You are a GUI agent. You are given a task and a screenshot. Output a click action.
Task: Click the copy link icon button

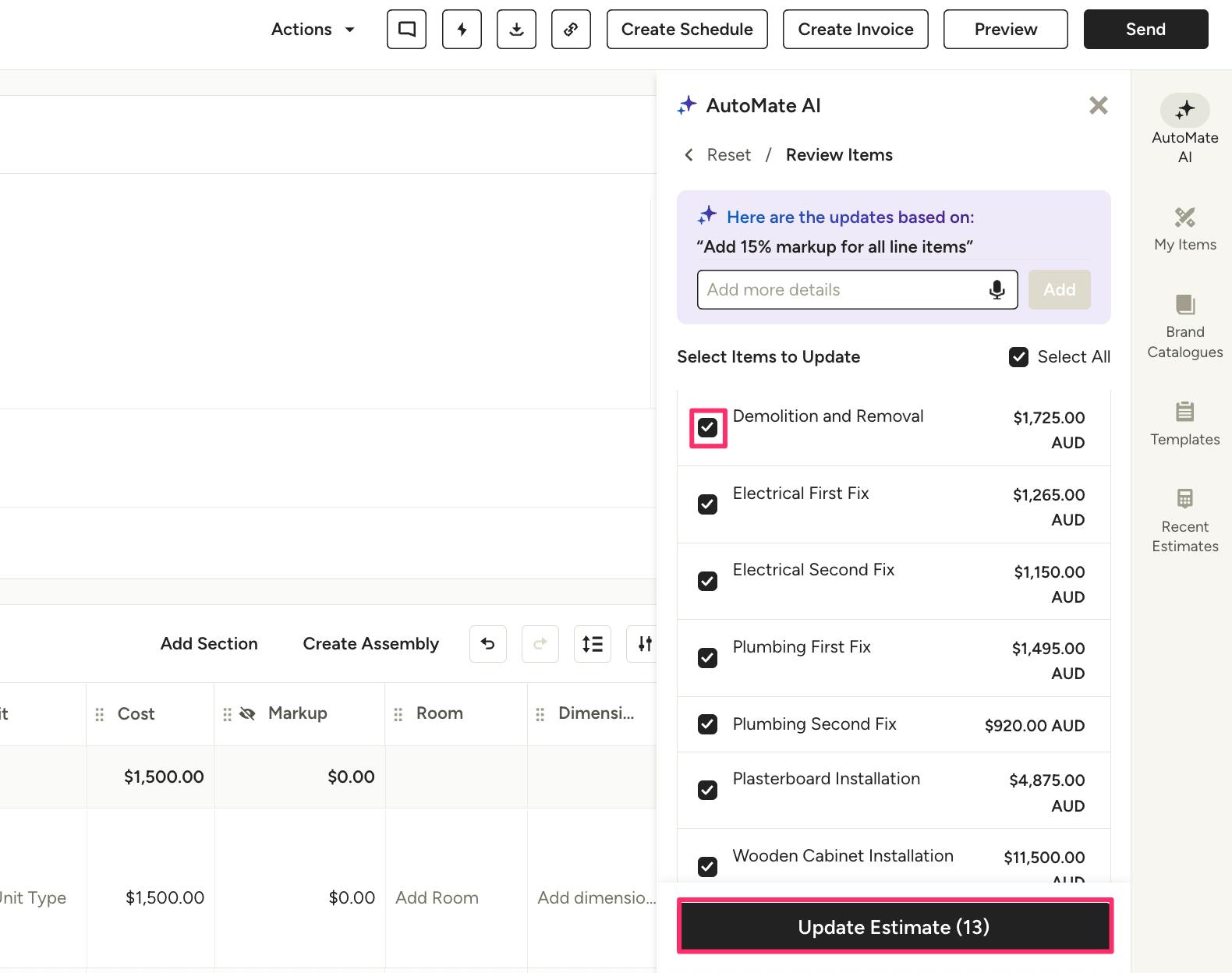tap(571, 30)
